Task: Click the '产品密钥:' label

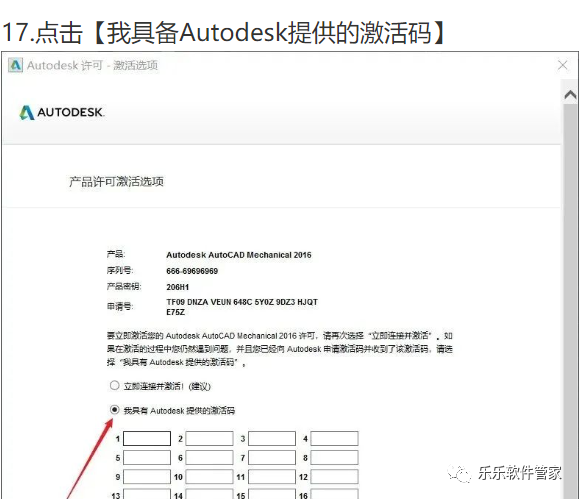Action: (124, 286)
